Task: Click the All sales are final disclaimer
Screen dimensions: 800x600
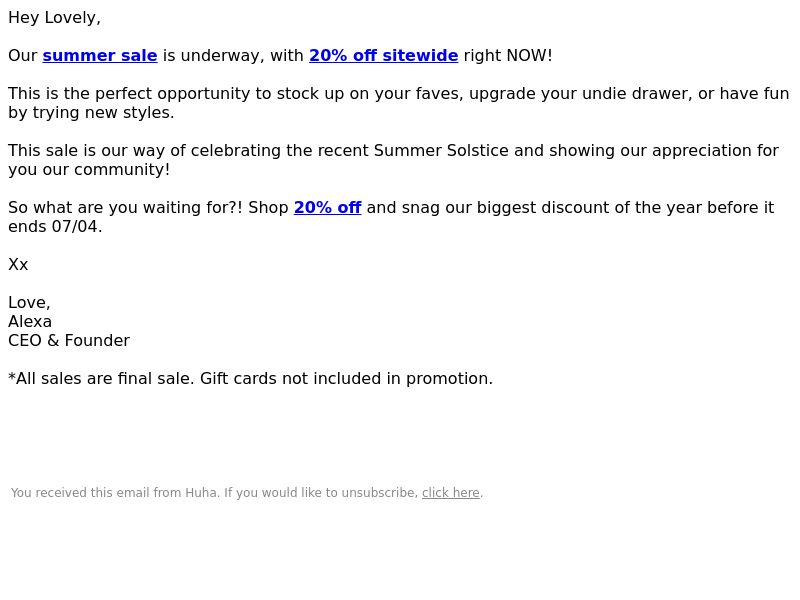Action: point(102,379)
